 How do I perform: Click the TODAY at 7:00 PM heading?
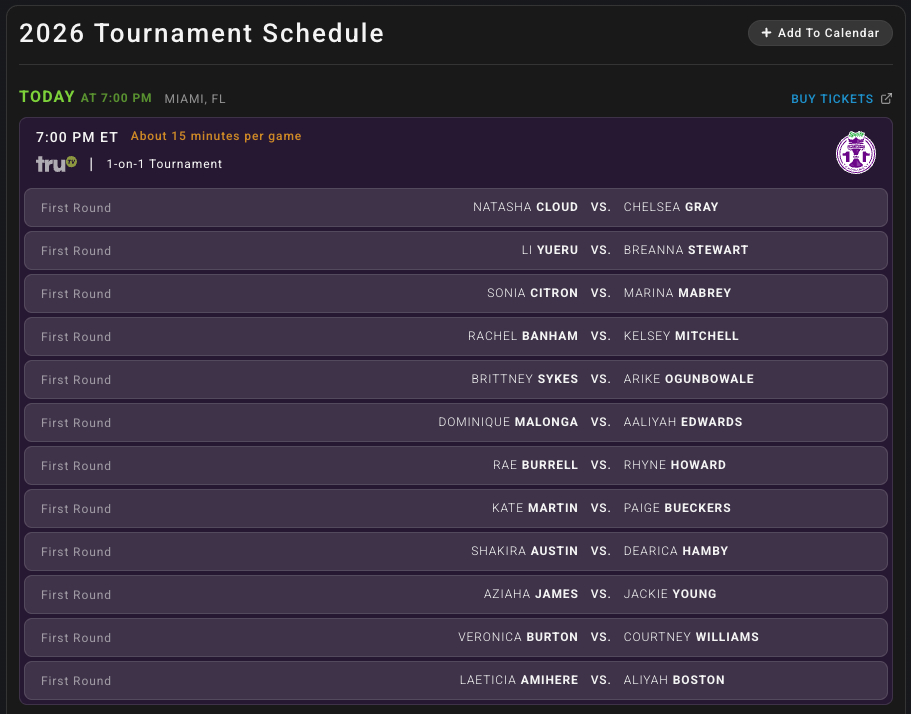point(85,97)
